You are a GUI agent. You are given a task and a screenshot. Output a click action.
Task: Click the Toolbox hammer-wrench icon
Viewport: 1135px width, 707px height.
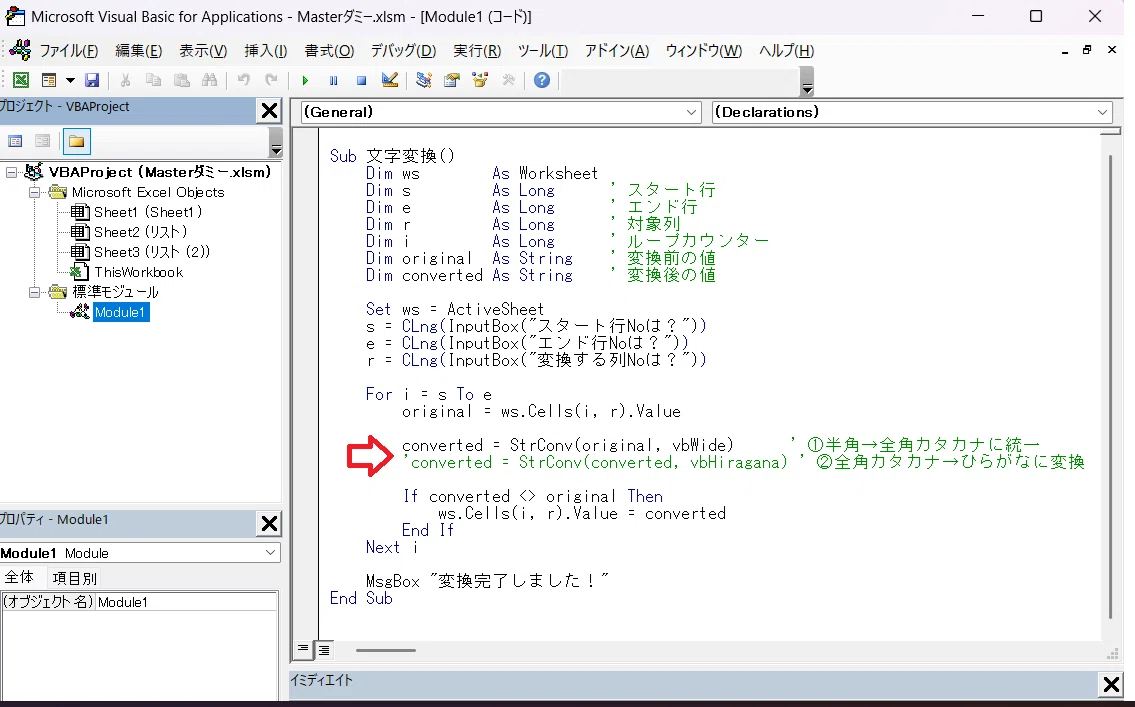(508, 80)
